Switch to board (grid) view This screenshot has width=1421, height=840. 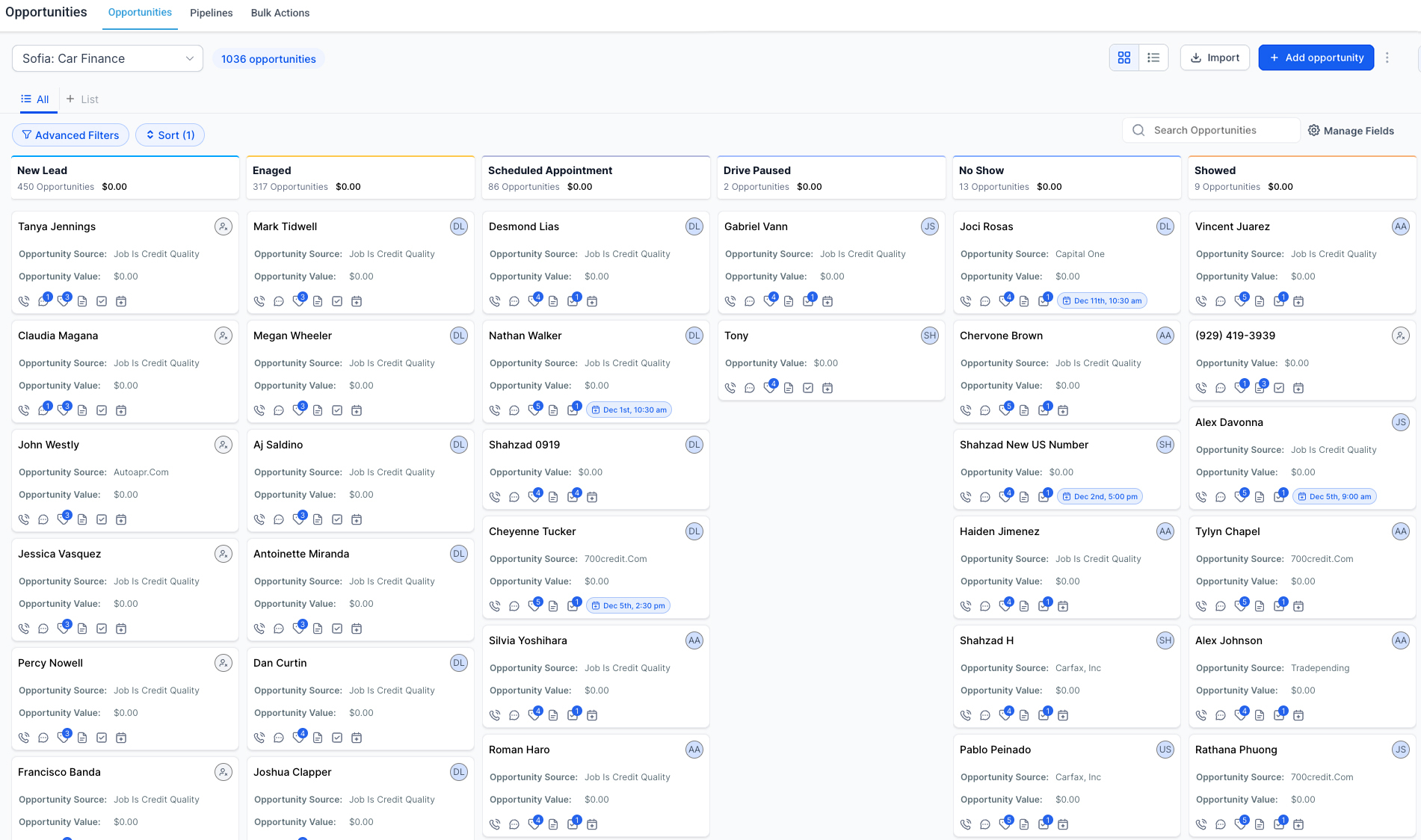tap(1123, 58)
